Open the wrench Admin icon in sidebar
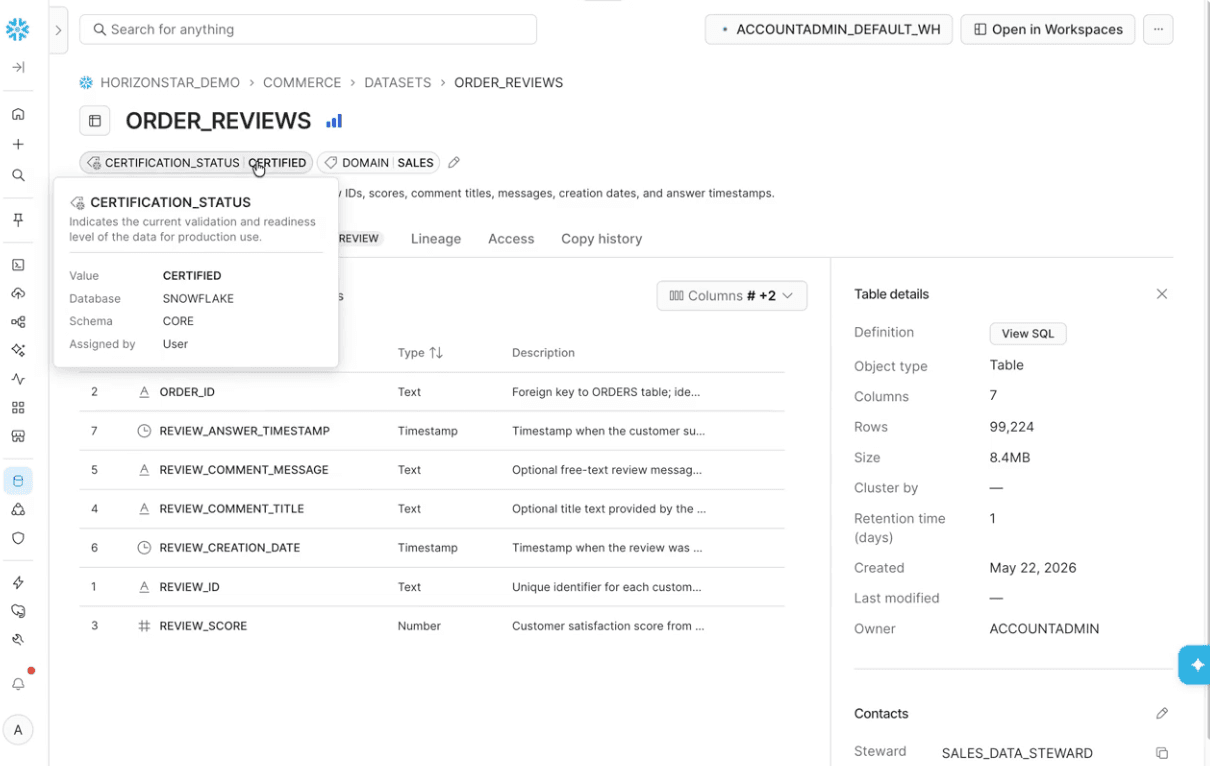The width and height of the screenshot is (1210, 766). (x=18, y=640)
